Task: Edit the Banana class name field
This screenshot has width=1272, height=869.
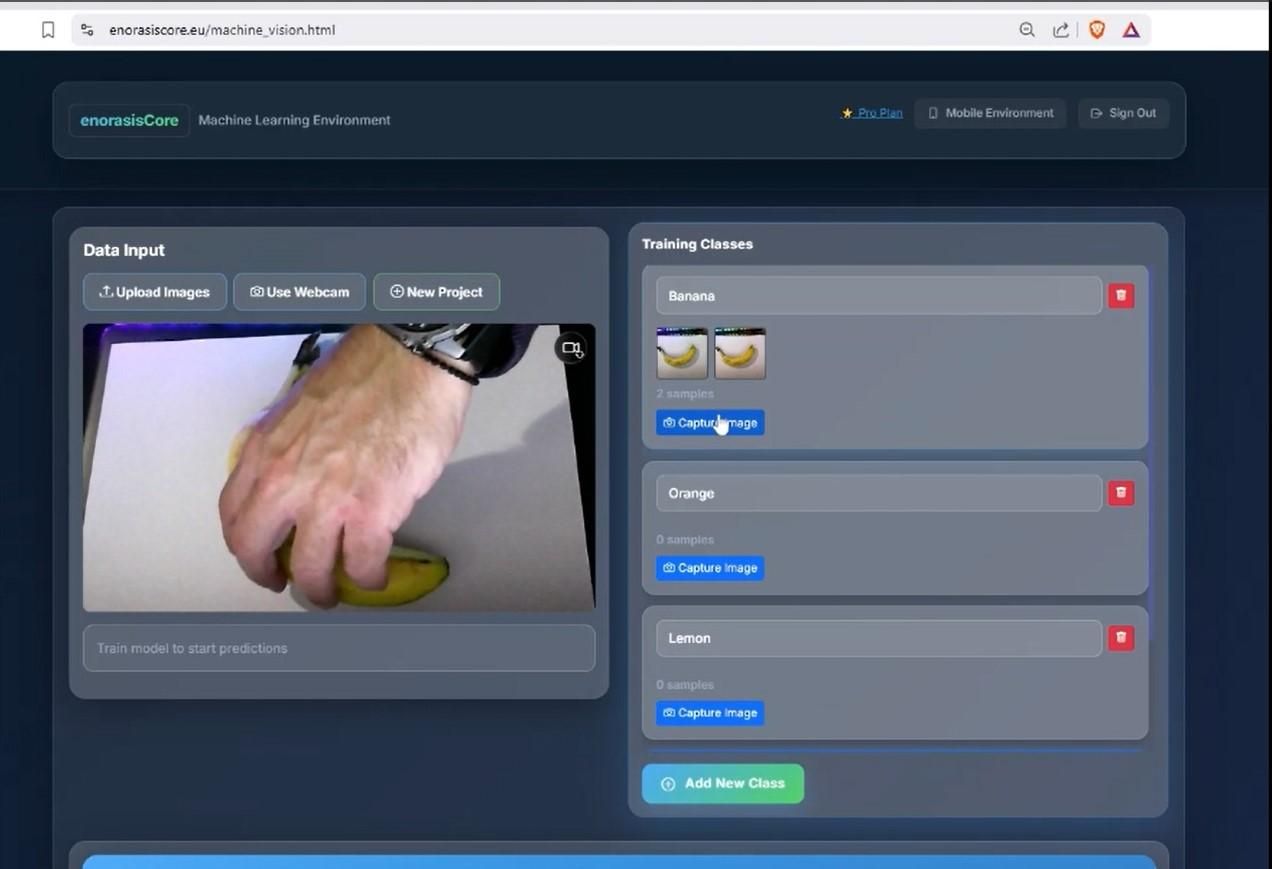Action: [879, 296]
